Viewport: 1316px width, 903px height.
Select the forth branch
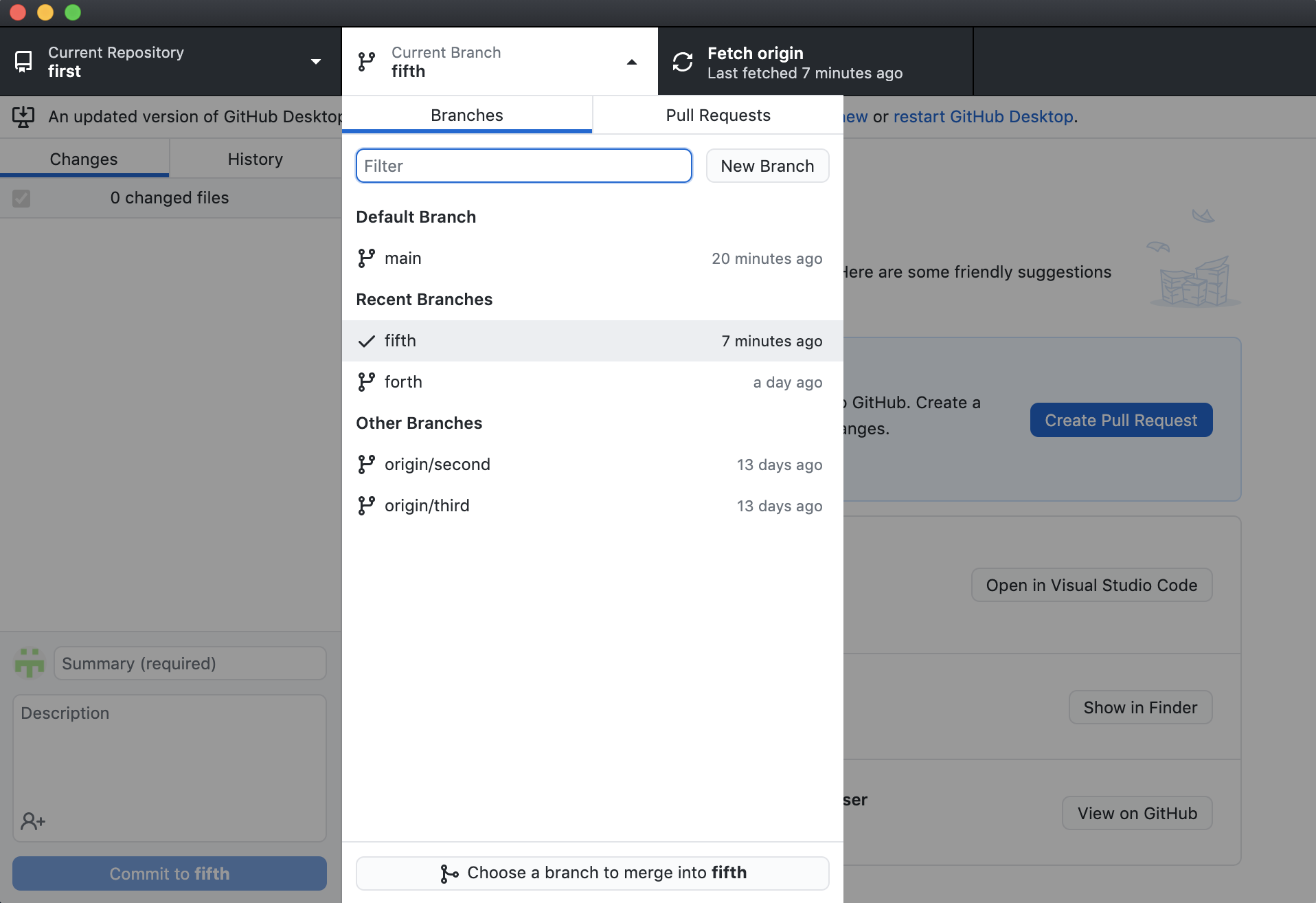pyautogui.click(x=592, y=382)
